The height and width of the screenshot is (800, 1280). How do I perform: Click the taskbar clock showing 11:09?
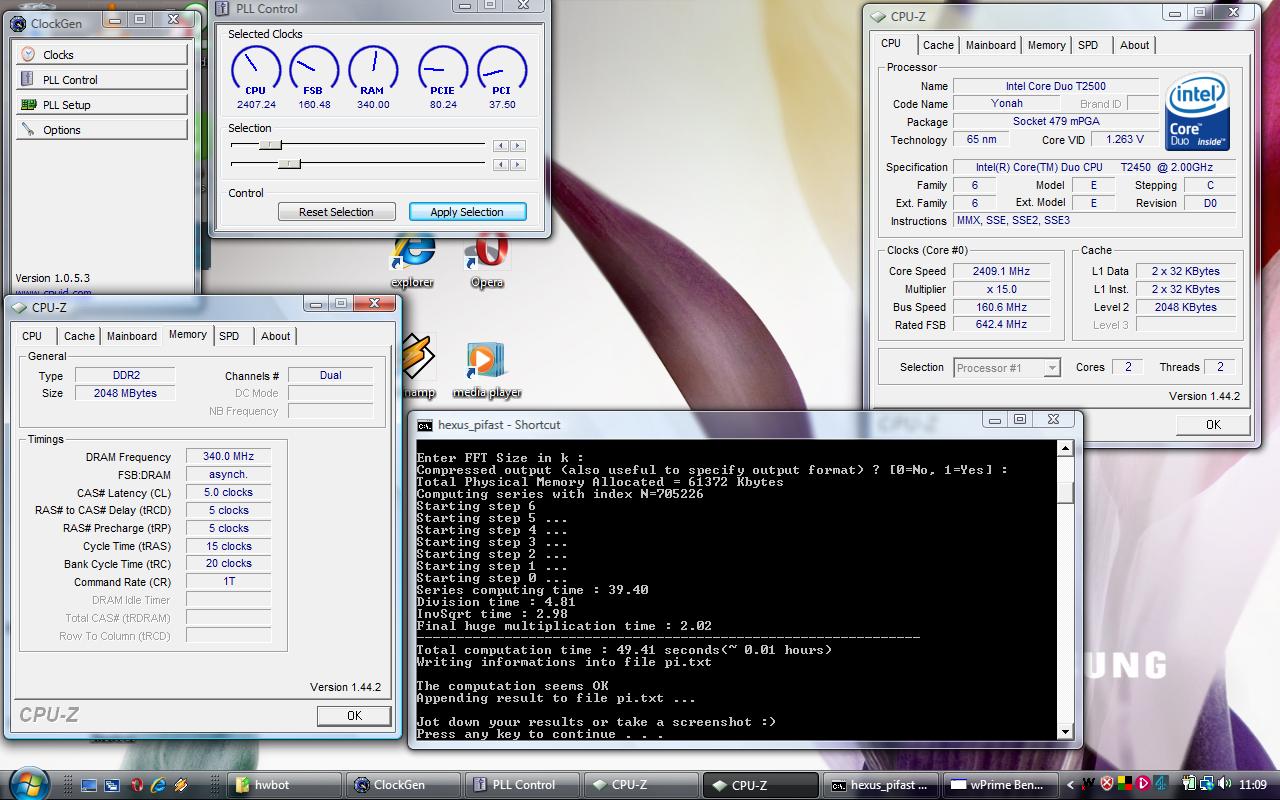1252,785
